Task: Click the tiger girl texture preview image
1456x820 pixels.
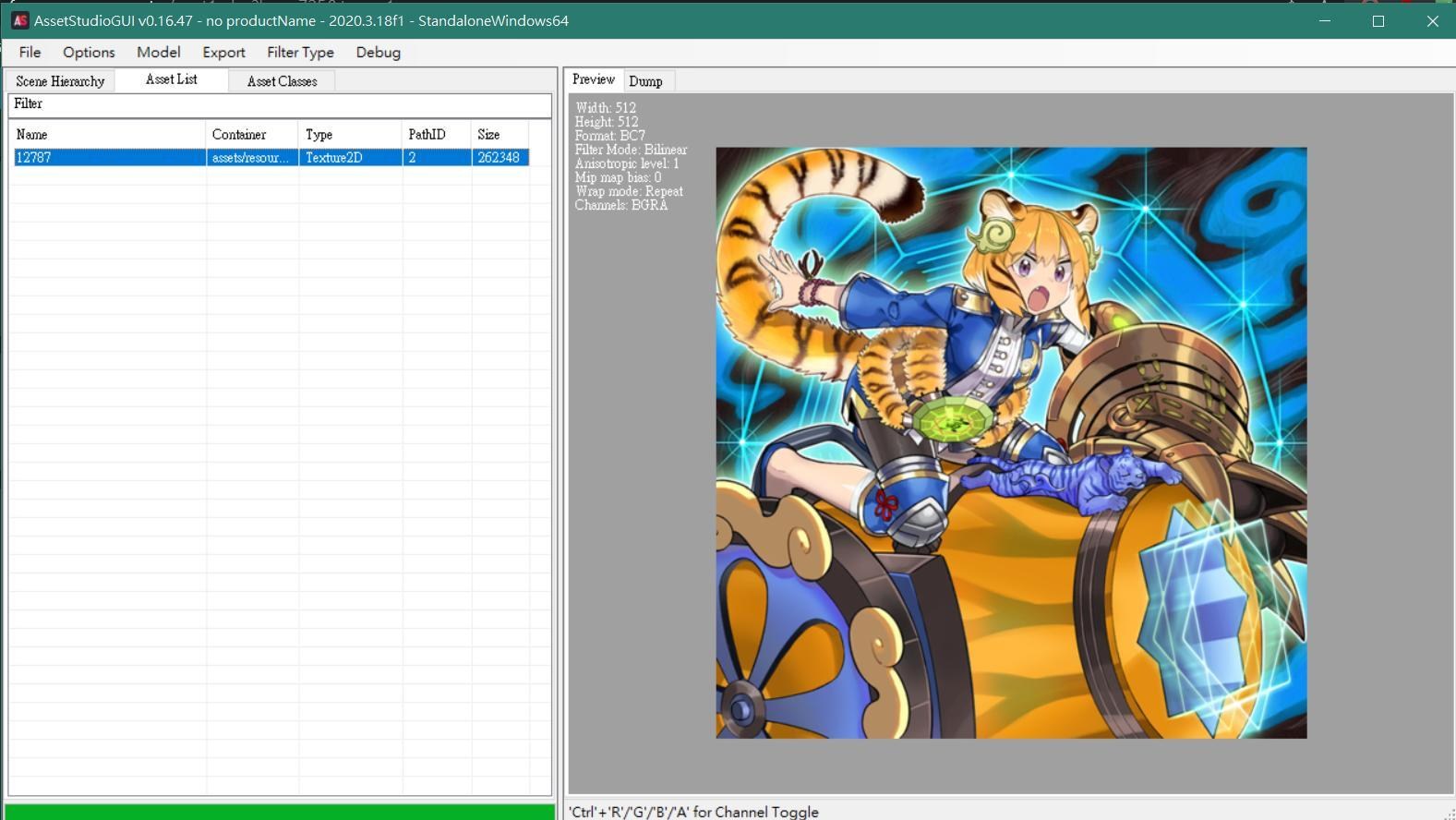Action: pyautogui.click(x=1011, y=442)
